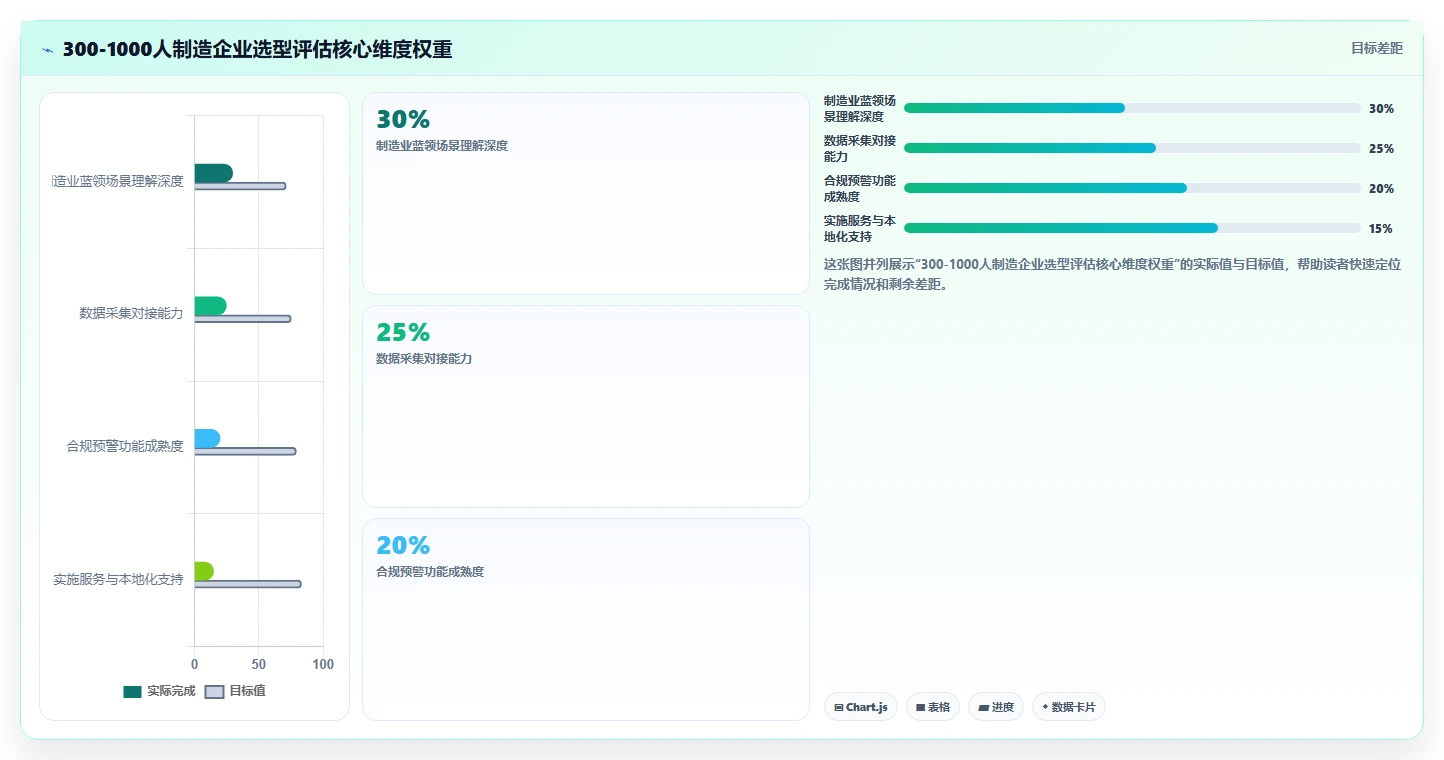Click the progress label 制造业蓝领场景理解深度
Screen dimensions: 1444x760
[860, 108]
